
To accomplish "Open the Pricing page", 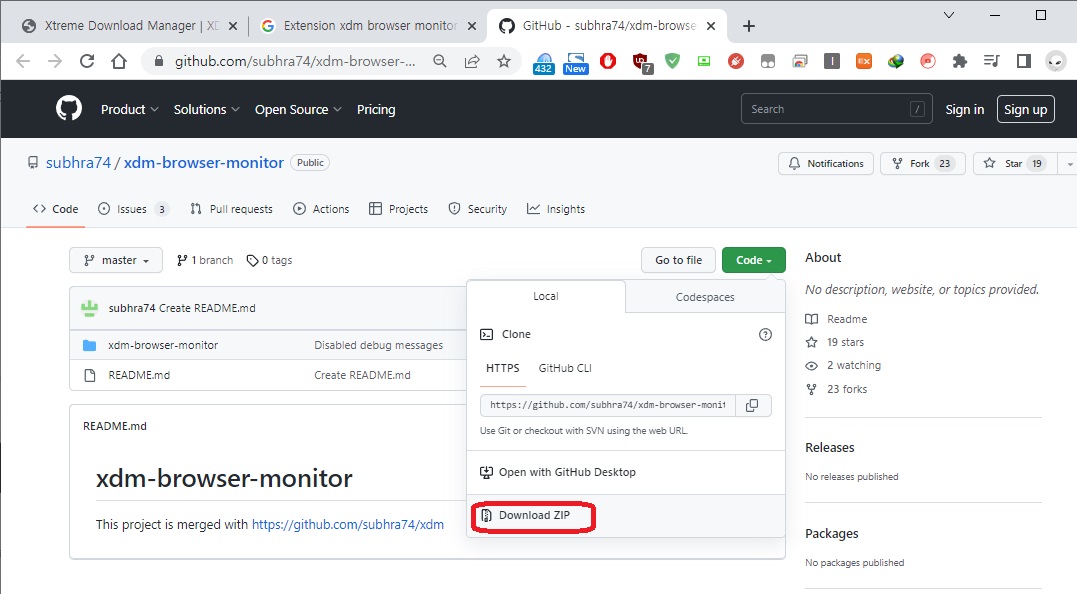I will click(376, 109).
